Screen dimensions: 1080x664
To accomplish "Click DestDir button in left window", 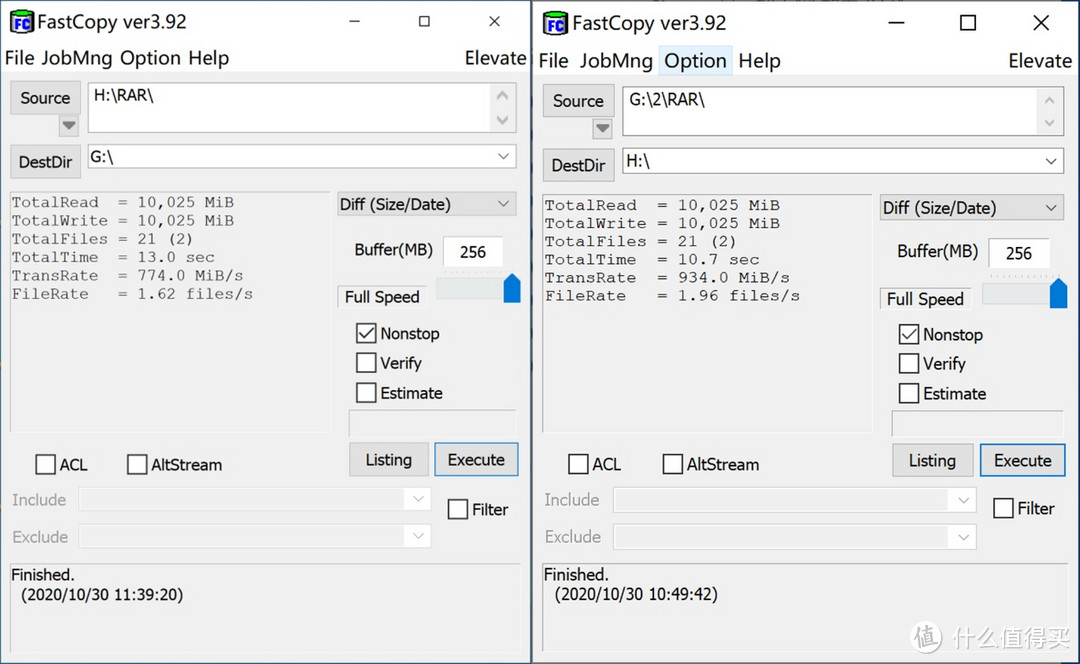I will click(45, 162).
